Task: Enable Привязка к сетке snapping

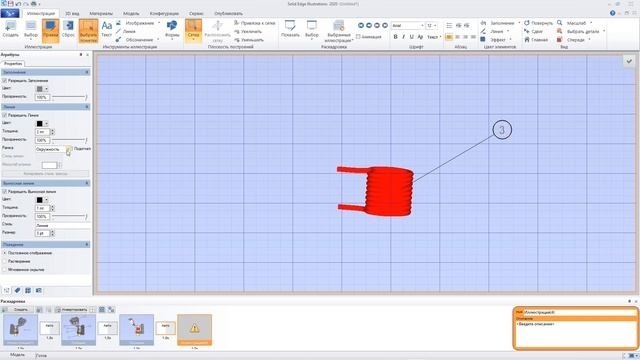Action: tap(255, 23)
